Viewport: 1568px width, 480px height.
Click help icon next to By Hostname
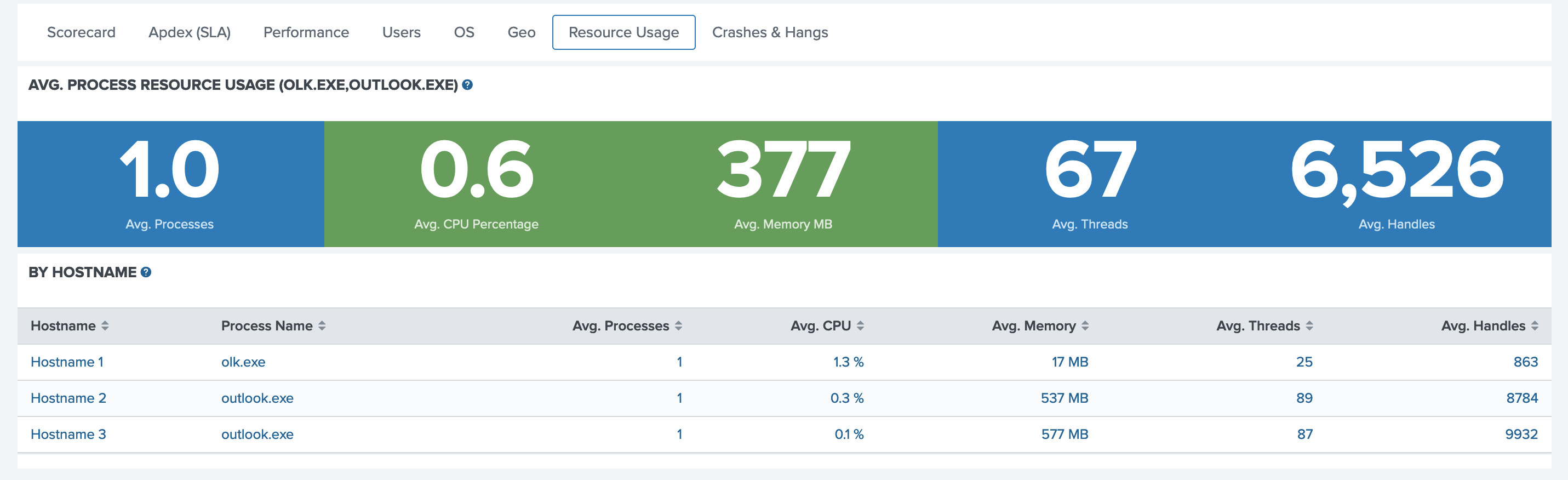146,272
